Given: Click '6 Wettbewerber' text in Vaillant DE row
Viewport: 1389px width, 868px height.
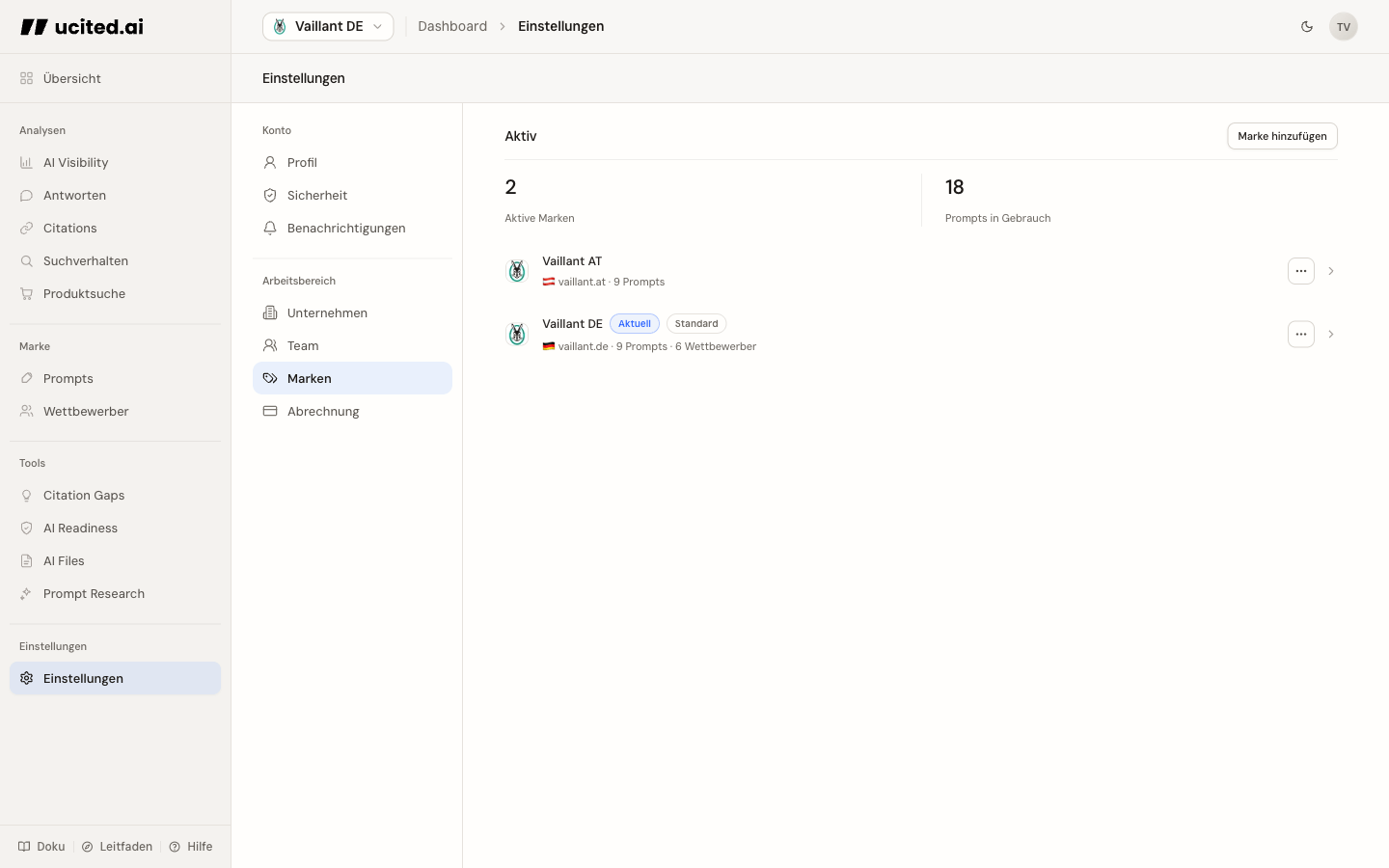Looking at the screenshot, I should click(716, 346).
